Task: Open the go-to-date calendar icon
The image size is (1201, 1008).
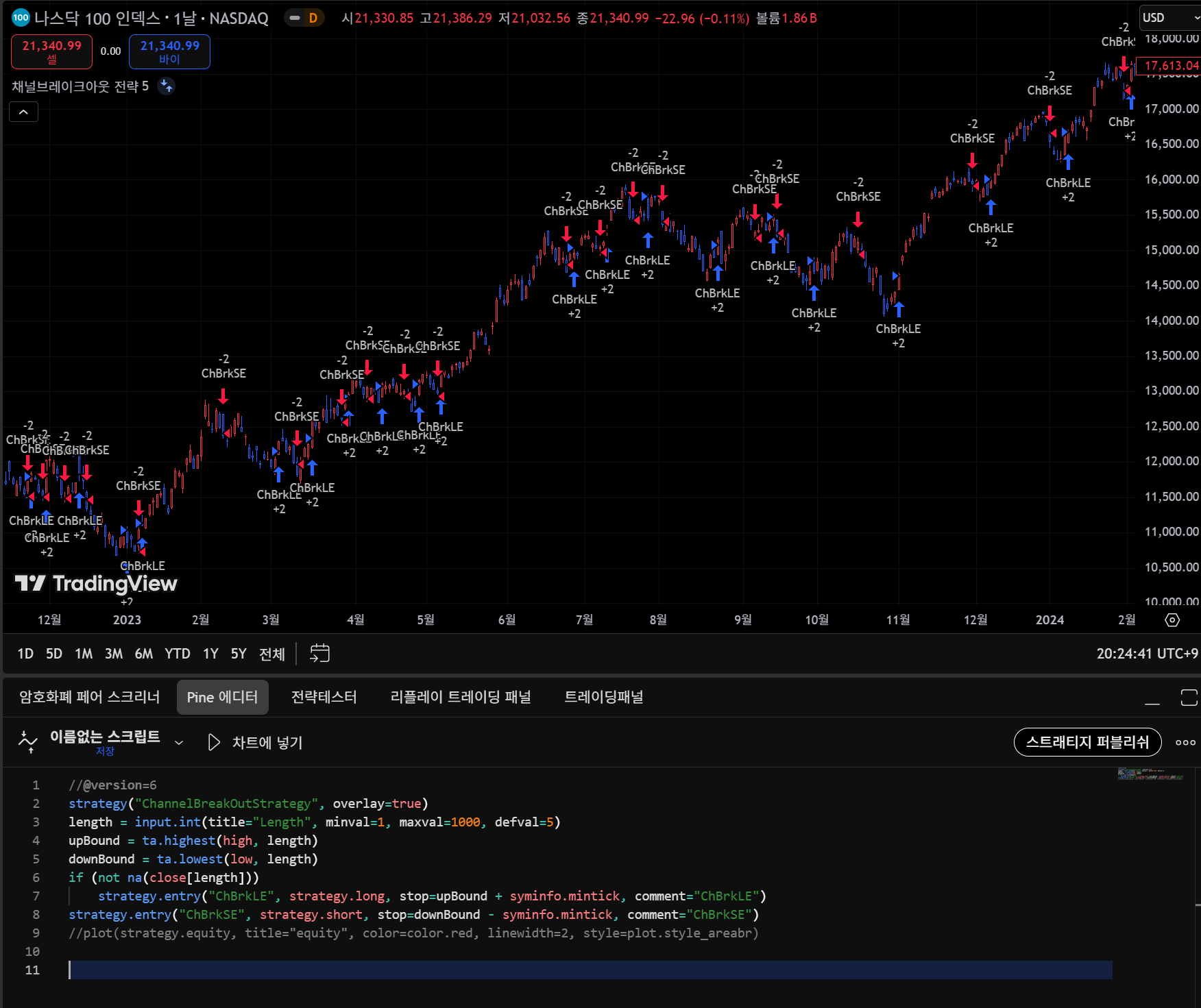Action: [319, 654]
